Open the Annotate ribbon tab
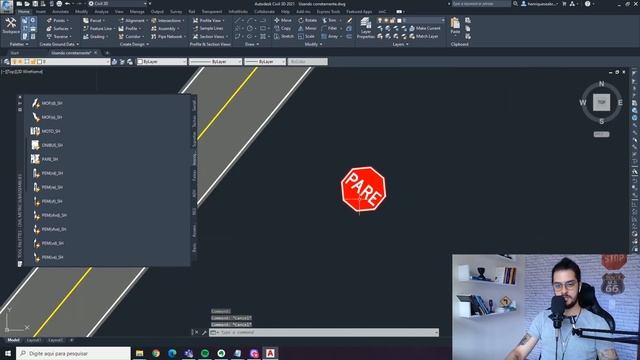Image resolution: width=640 pixels, height=360 pixels. point(60,12)
